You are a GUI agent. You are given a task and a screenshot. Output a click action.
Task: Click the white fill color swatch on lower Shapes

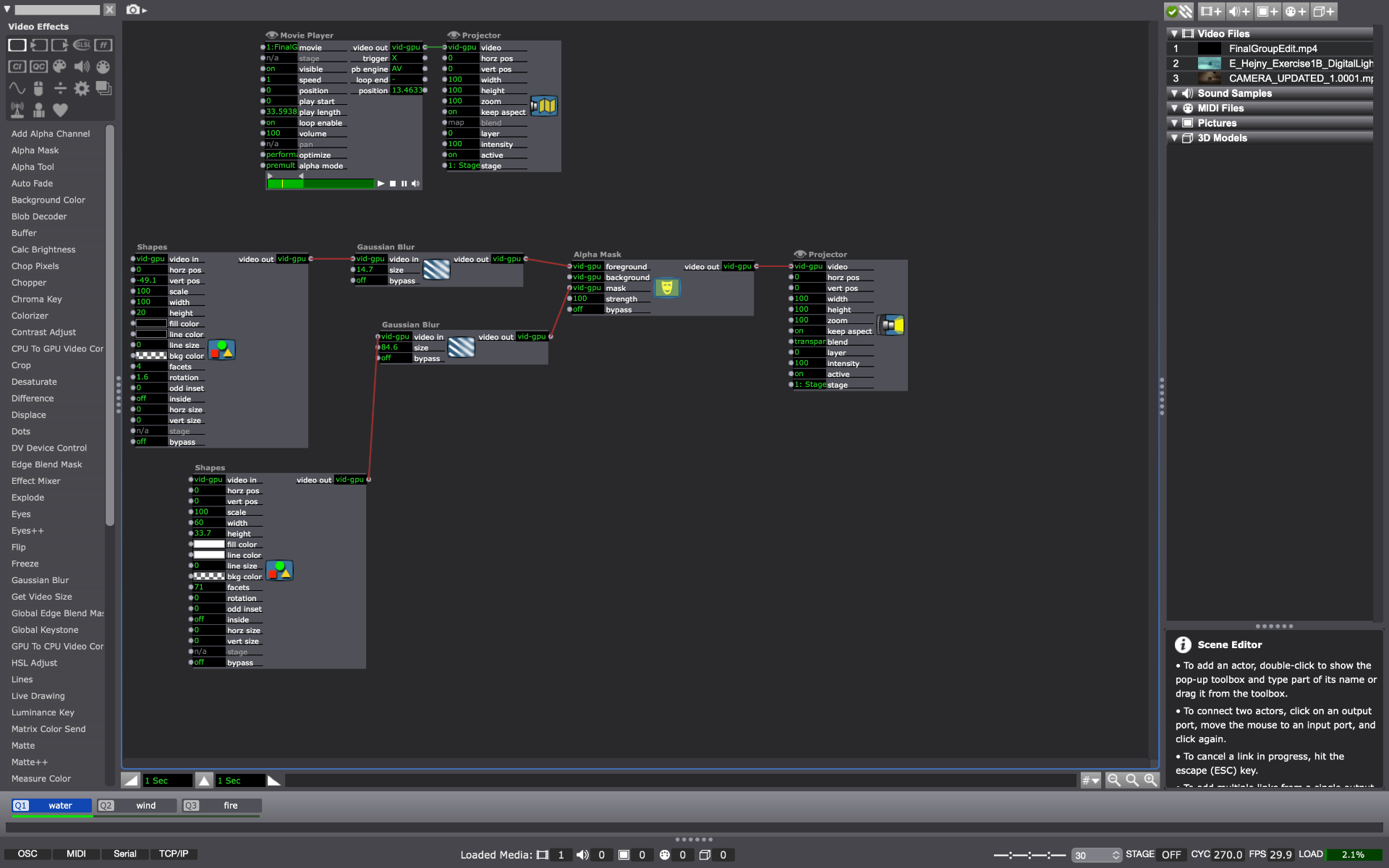(x=209, y=545)
